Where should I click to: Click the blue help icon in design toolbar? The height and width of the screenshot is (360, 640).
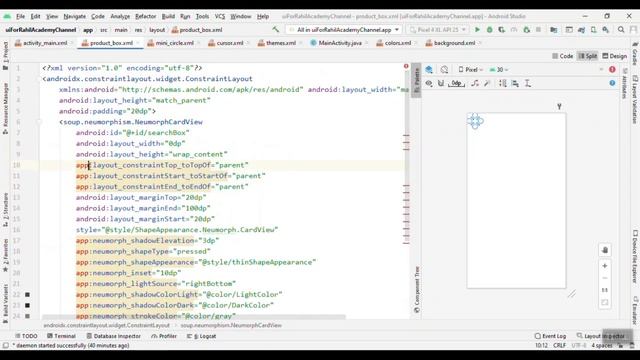pyautogui.click(x=612, y=83)
